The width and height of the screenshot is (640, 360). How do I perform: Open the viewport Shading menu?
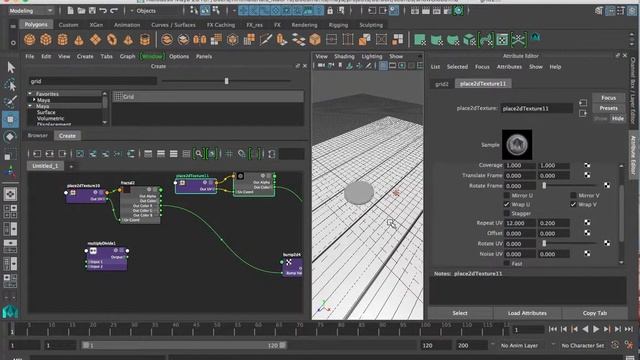(344, 56)
